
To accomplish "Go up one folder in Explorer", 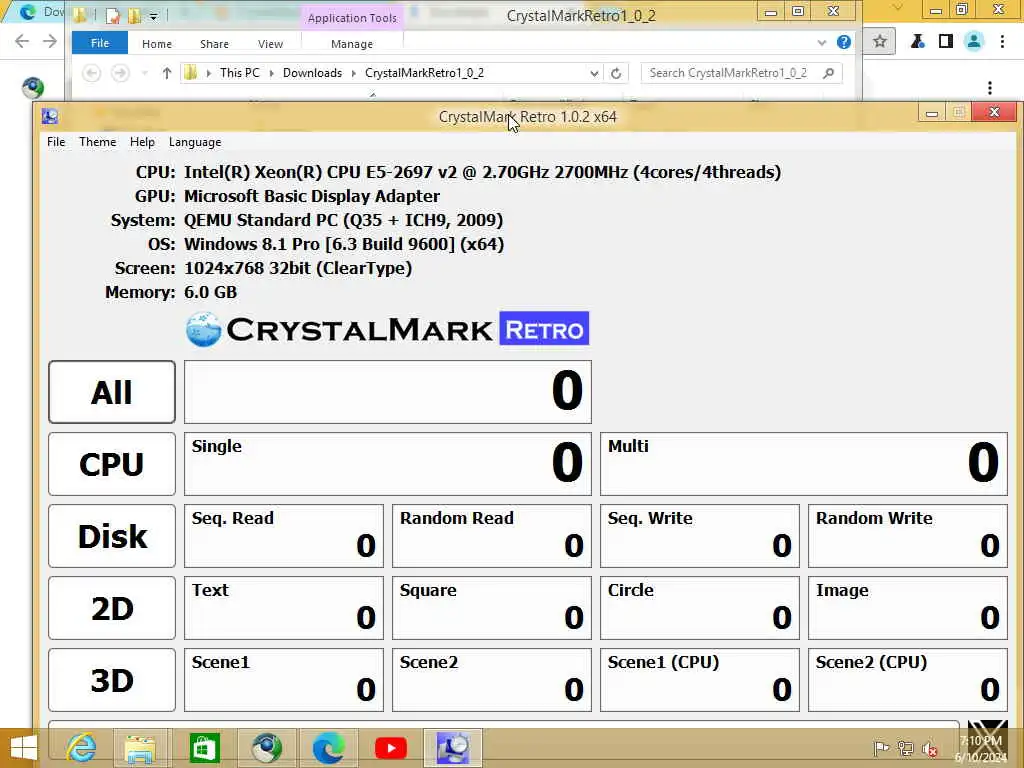I will 167,73.
